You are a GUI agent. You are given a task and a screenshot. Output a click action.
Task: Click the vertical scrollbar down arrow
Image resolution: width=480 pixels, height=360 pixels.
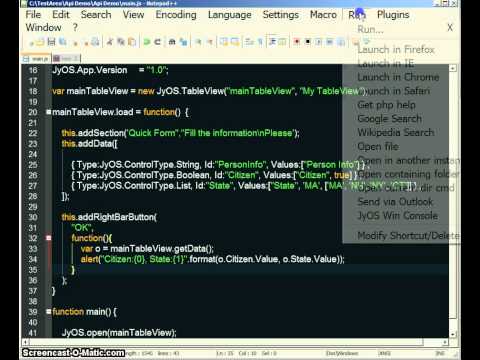(x=453, y=334)
